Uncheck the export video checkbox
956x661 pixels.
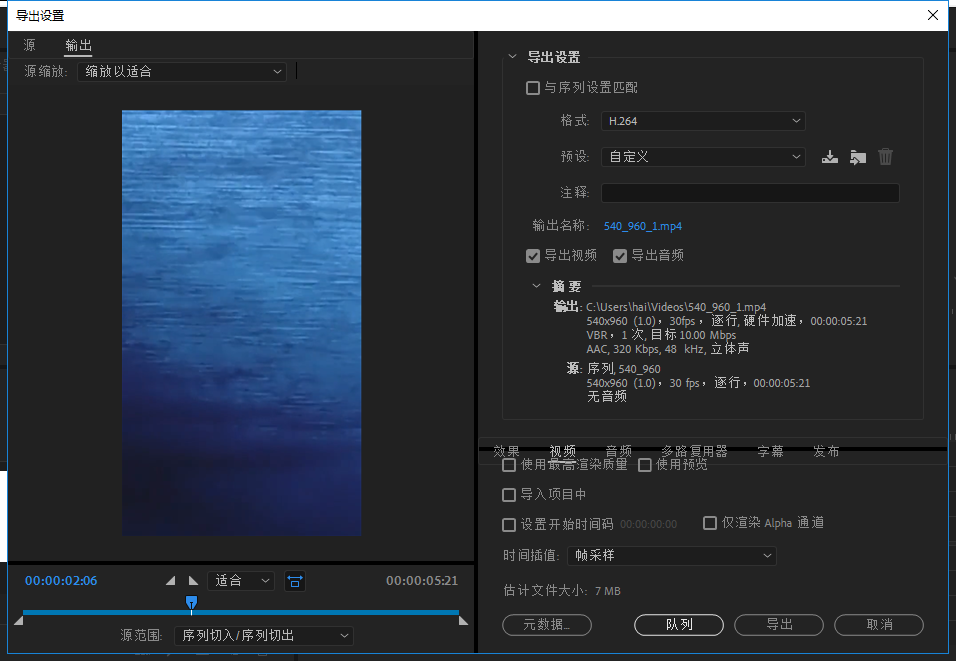tap(533, 256)
